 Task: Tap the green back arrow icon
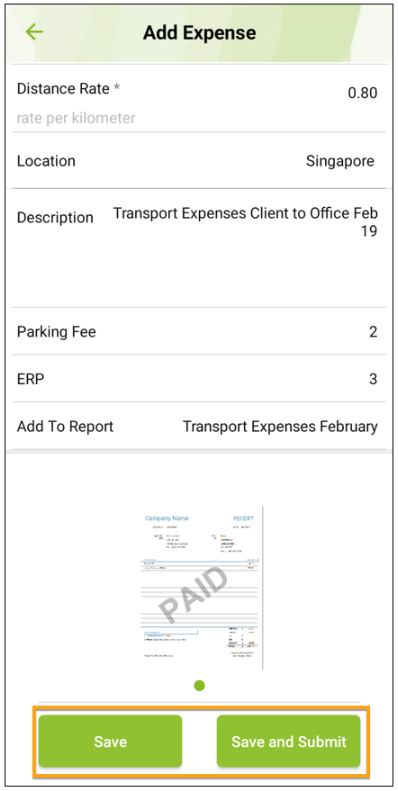point(34,32)
